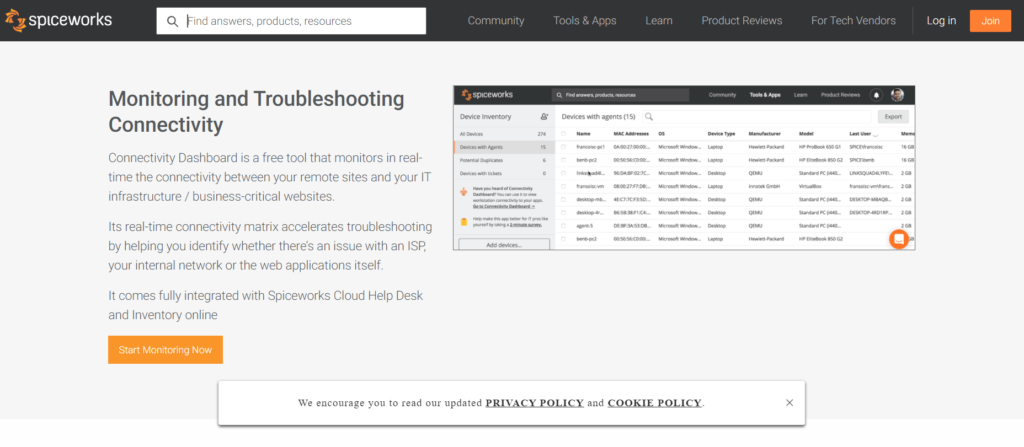
Task: Click the Name column header
Action: [583, 134]
